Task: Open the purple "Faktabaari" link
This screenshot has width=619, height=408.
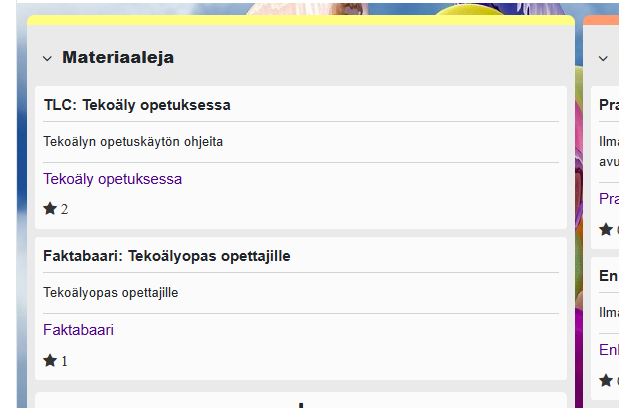Action: coord(78,330)
